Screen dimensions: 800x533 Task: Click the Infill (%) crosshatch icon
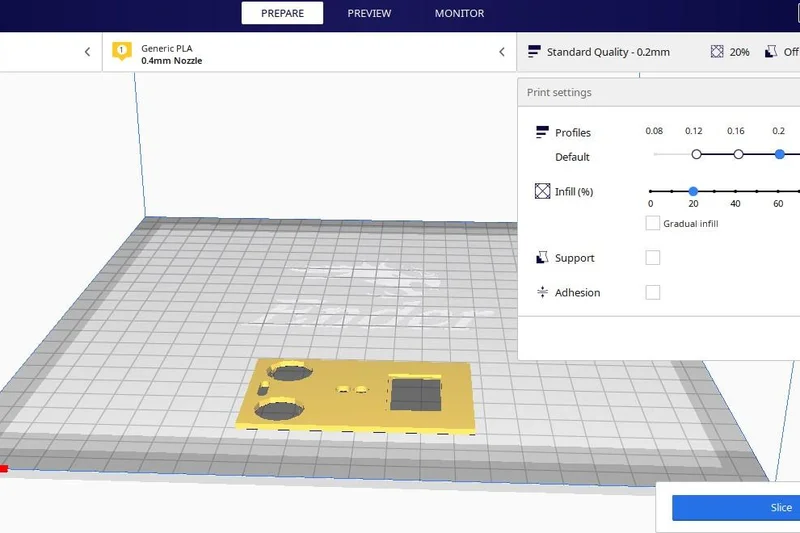[543, 191]
